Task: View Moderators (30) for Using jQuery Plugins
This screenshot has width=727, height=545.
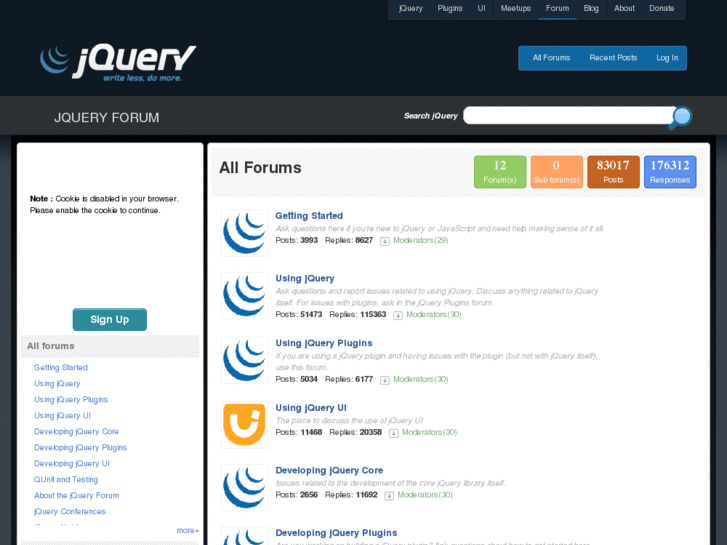Action: click(x=421, y=379)
